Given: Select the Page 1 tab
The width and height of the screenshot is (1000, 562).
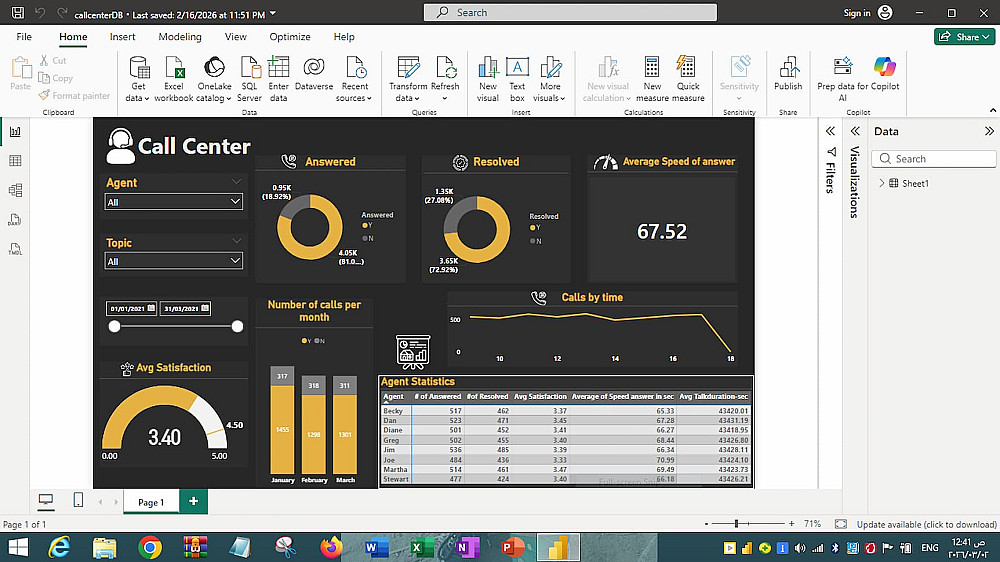Looking at the screenshot, I should [151, 502].
